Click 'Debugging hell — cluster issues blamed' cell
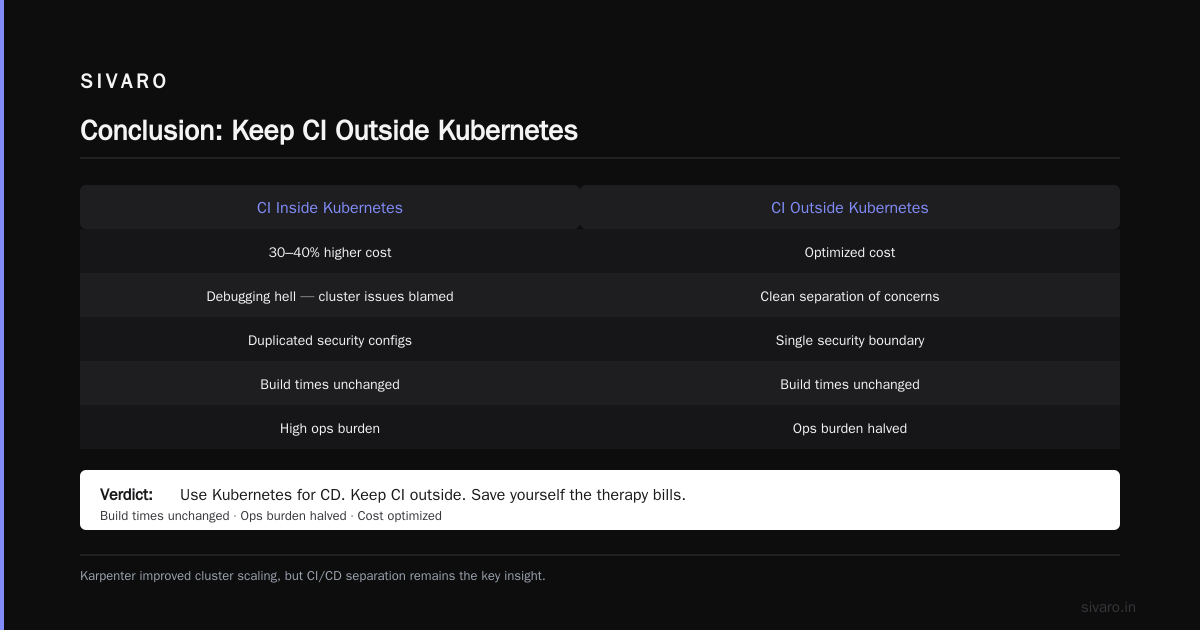1200x630 pixels. pyautogui.click(x=330, y=296)
